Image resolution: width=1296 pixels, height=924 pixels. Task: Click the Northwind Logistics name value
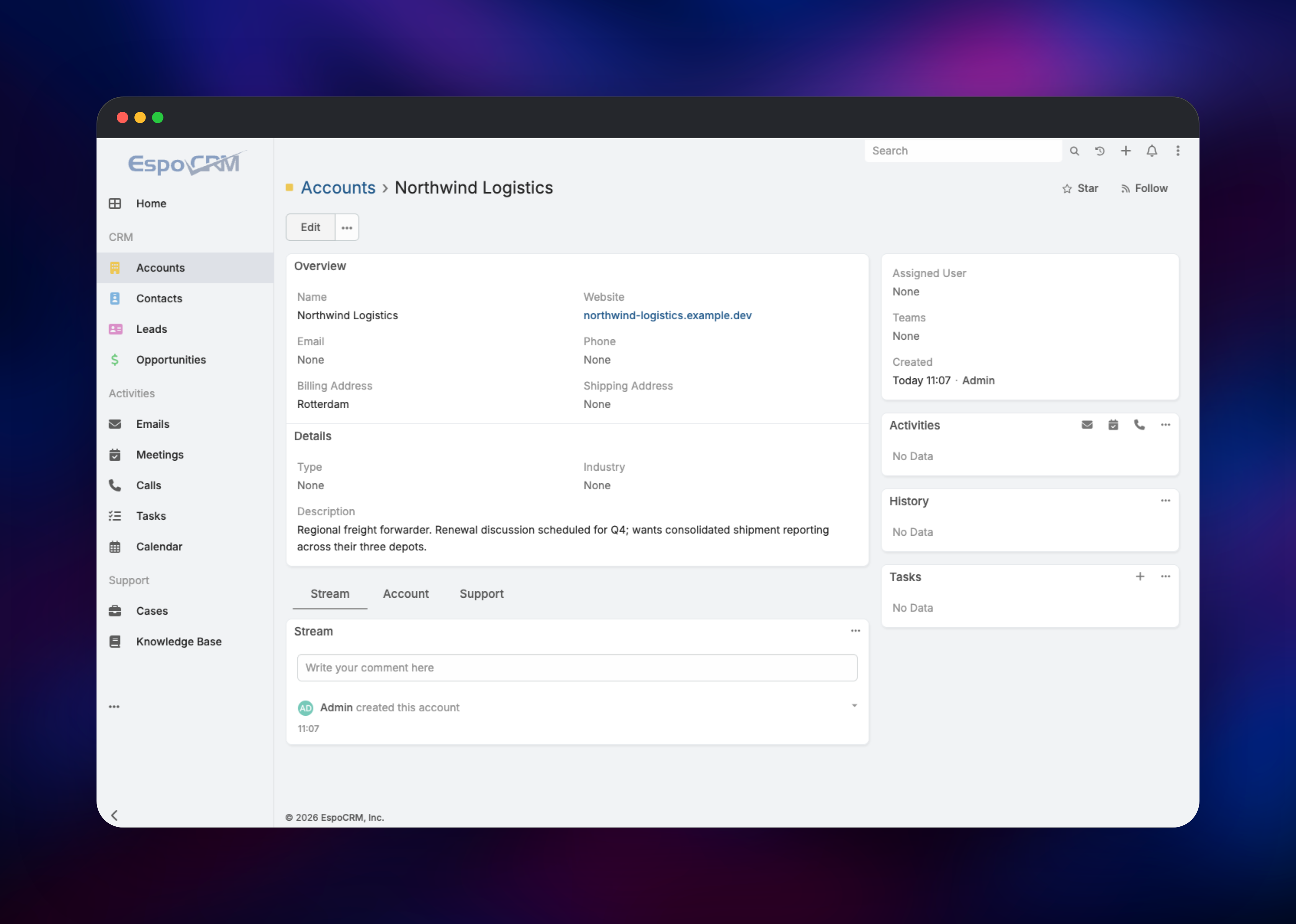pos(347,316)
